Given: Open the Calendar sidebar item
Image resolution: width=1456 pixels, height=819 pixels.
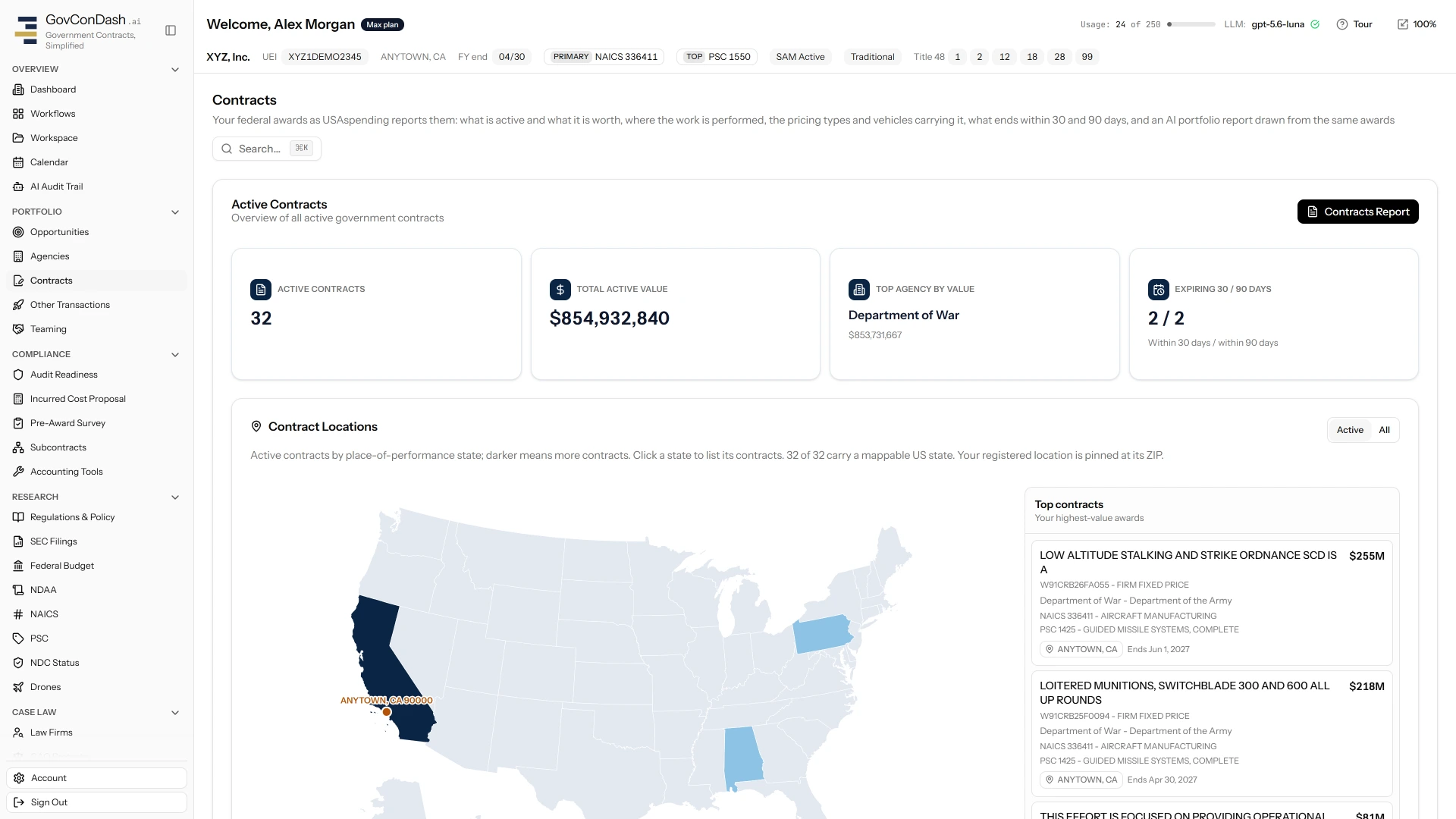Looking at the screenshot, I should [x=96, y=162].
